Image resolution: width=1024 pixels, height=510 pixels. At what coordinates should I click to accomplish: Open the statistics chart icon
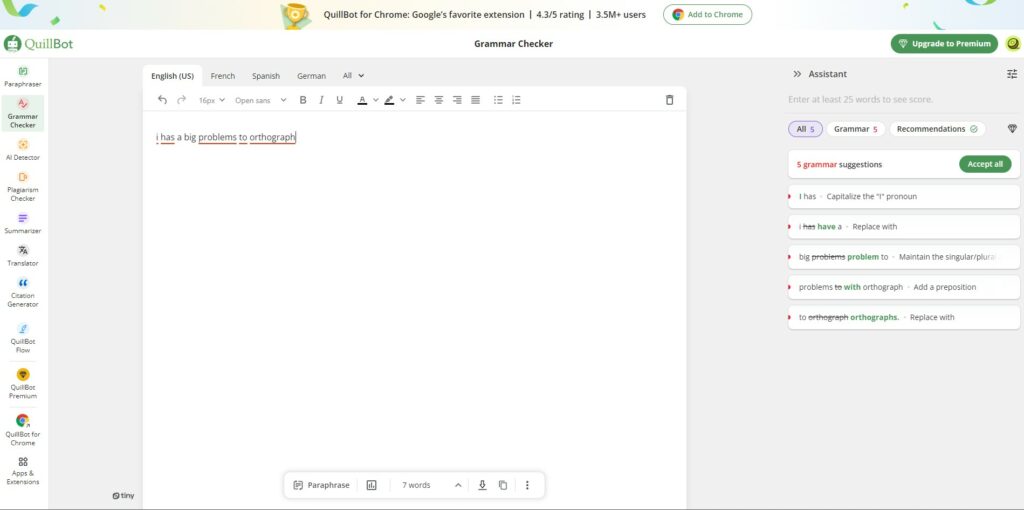[x=372, y=485]
